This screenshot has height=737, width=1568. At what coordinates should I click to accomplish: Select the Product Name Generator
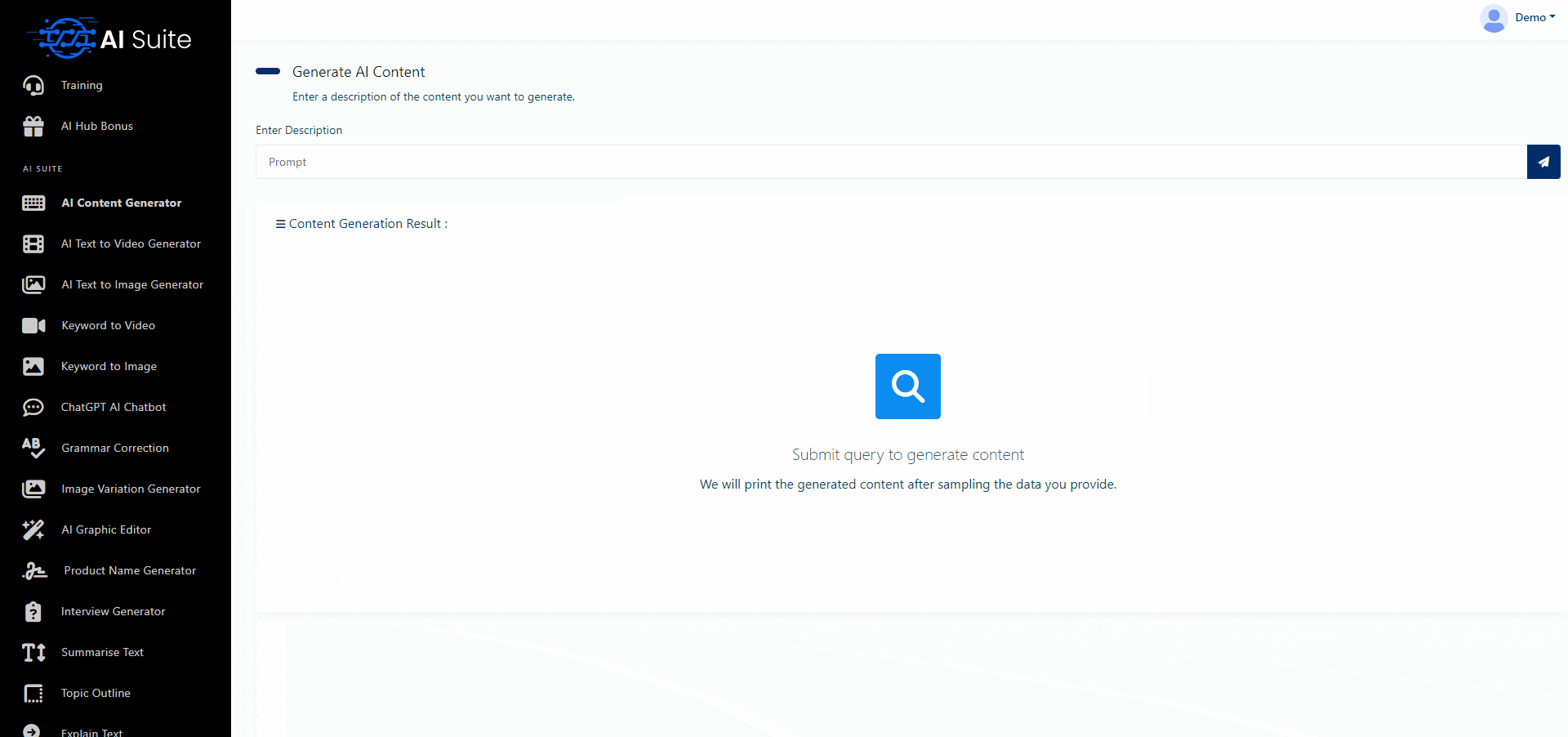(x=128, y=570)
